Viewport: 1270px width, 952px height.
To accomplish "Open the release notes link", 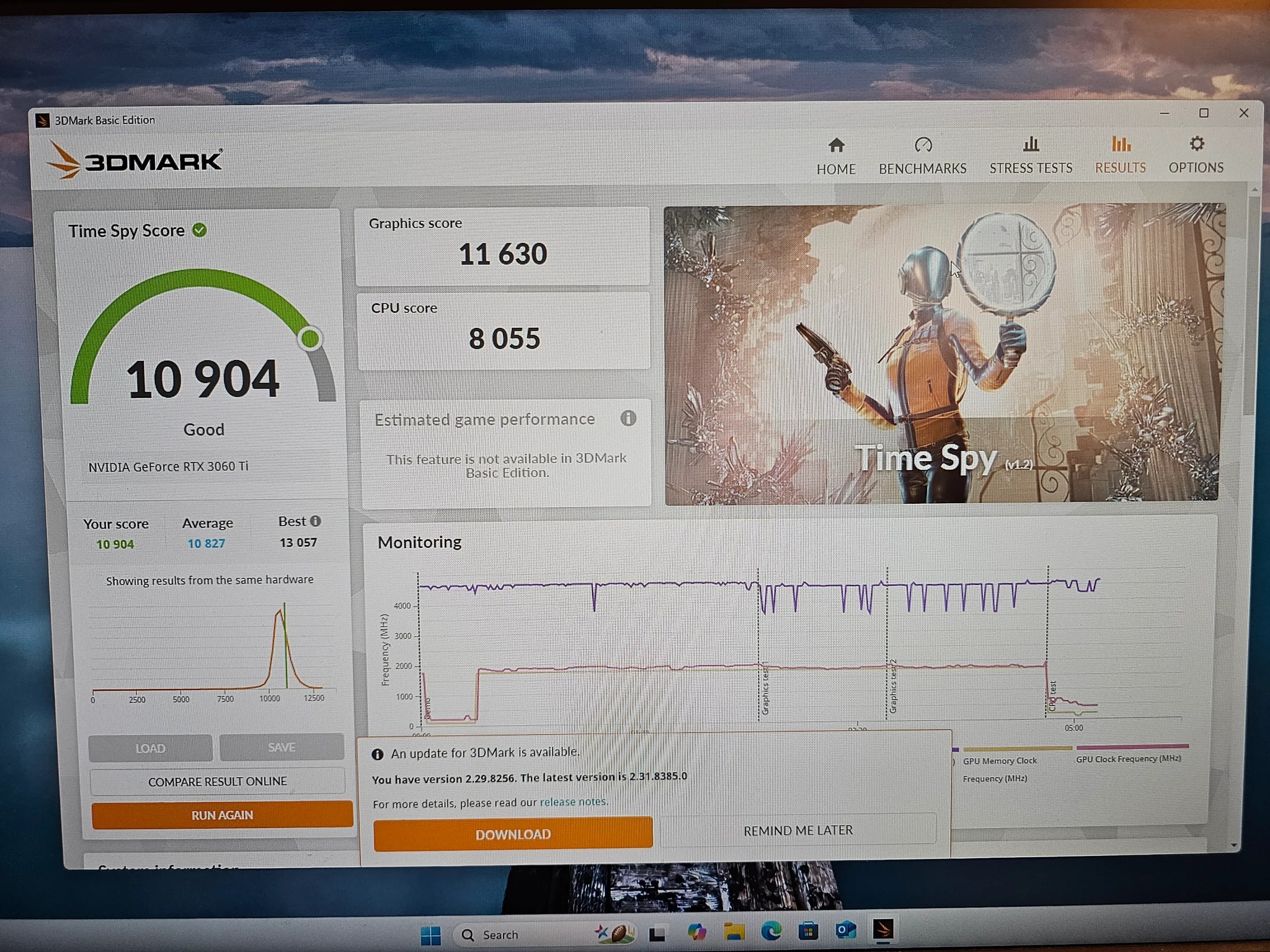I will [574, 801].
